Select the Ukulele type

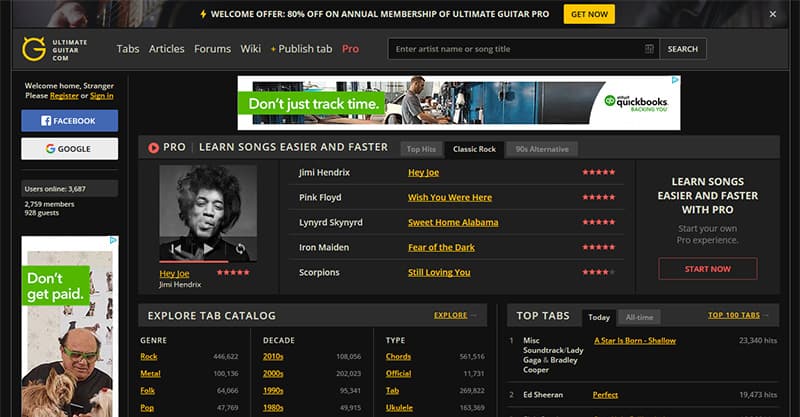pos(399,408)
